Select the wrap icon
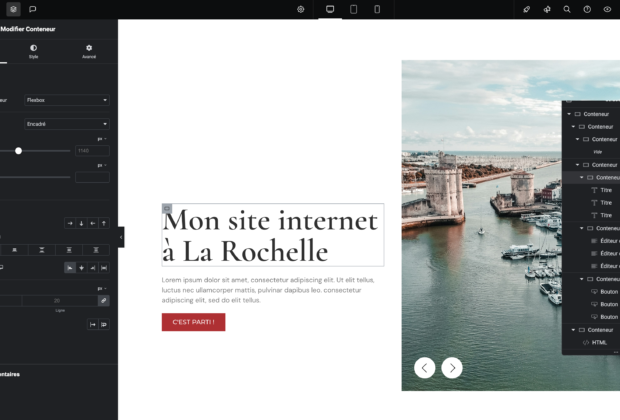 pyautogui.click(x=104, y=324)
